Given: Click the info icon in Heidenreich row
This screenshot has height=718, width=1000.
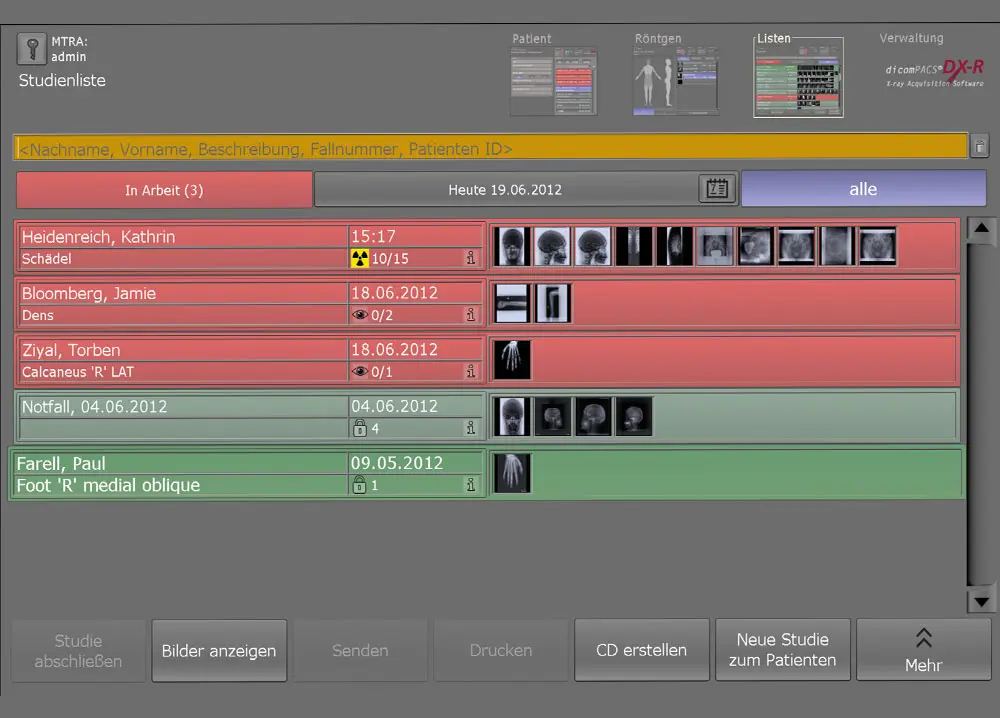Looking at the screenshot, I should tap(470, 259).
